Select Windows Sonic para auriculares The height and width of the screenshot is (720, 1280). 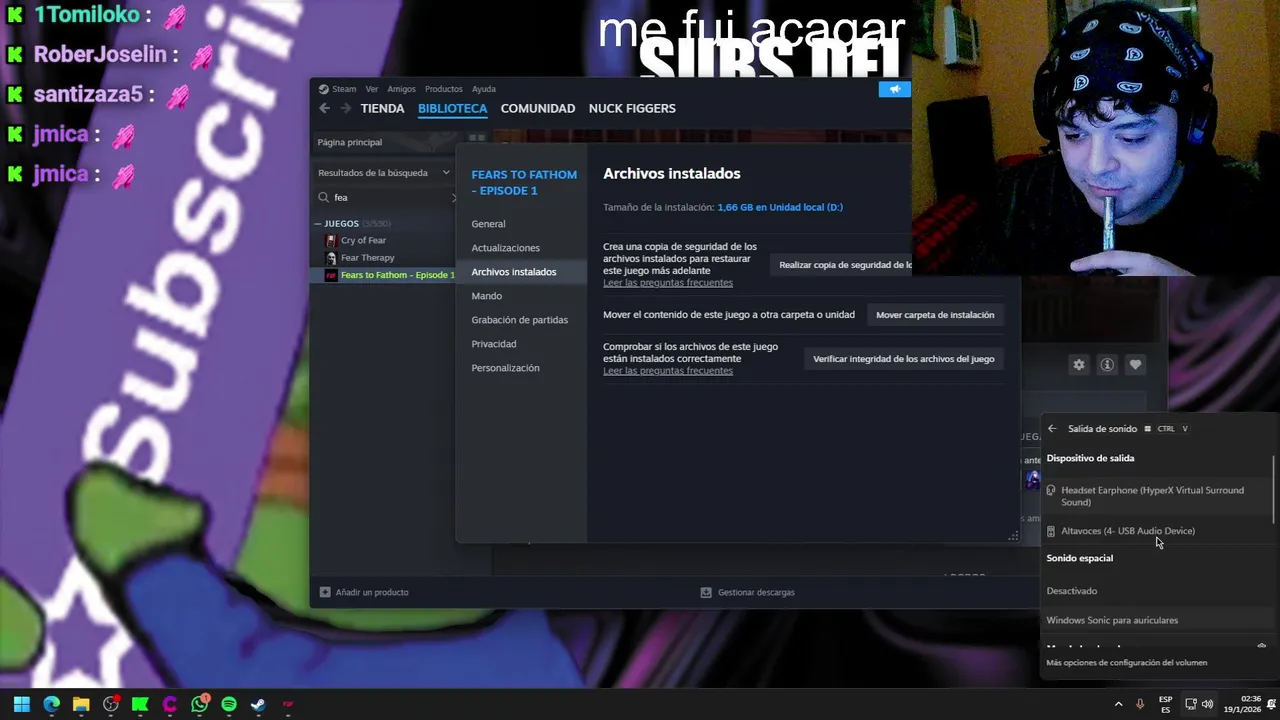point(1155,620)
